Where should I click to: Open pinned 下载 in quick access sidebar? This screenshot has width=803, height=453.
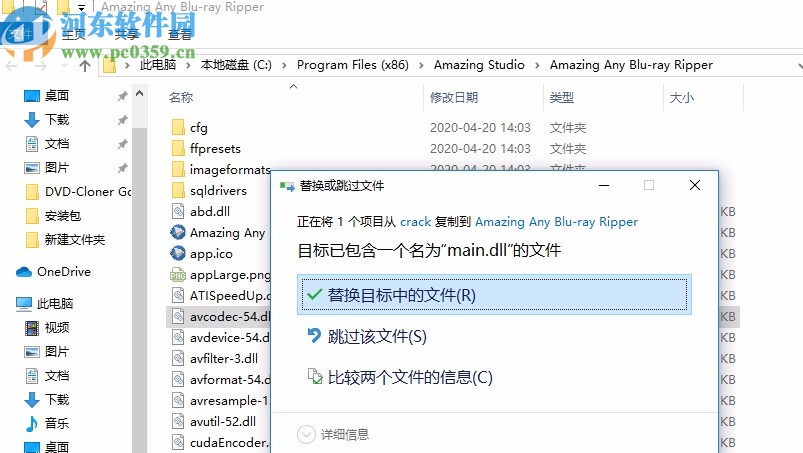click(56, 119)
